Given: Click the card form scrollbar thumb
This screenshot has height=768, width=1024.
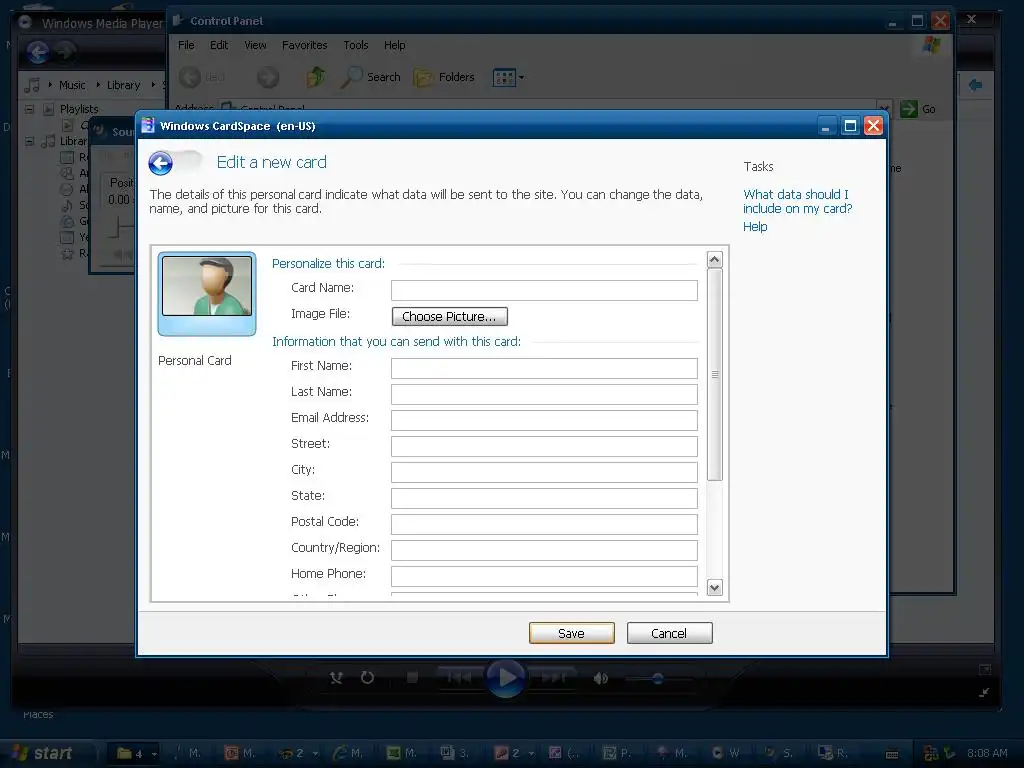Looking at the screenshot, I should tap(714, 374).
